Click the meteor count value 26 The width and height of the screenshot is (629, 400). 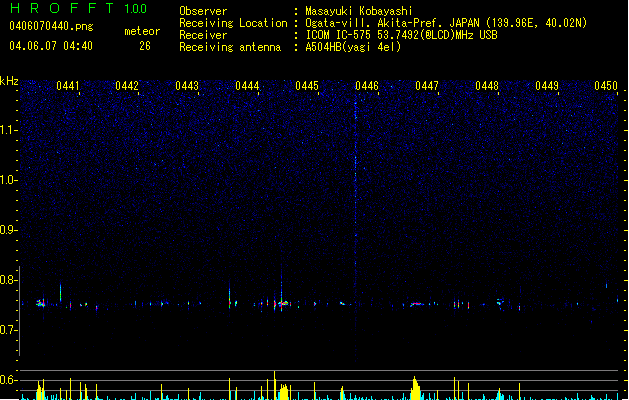[145, 46]
